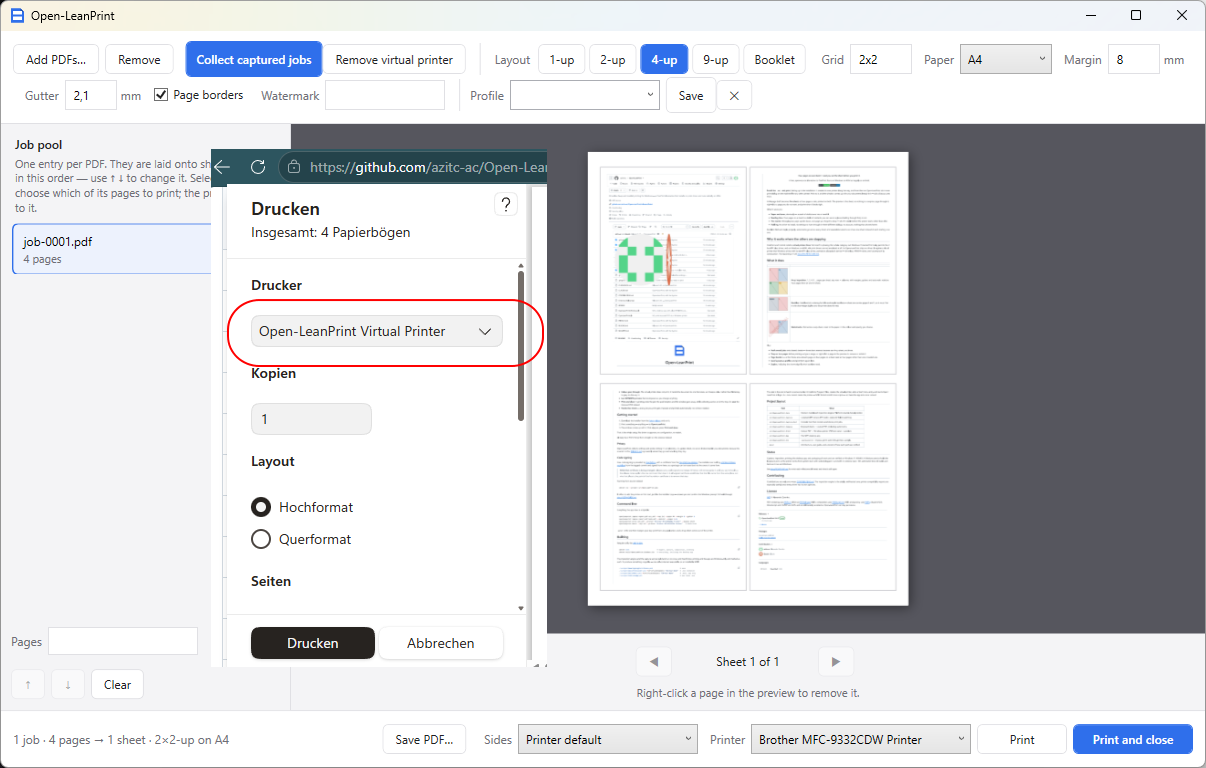Viewport: 1206px width, 768px height.
Task: Click the Open-LeanPrint app icon in title bar
Action: pos(16,15)
